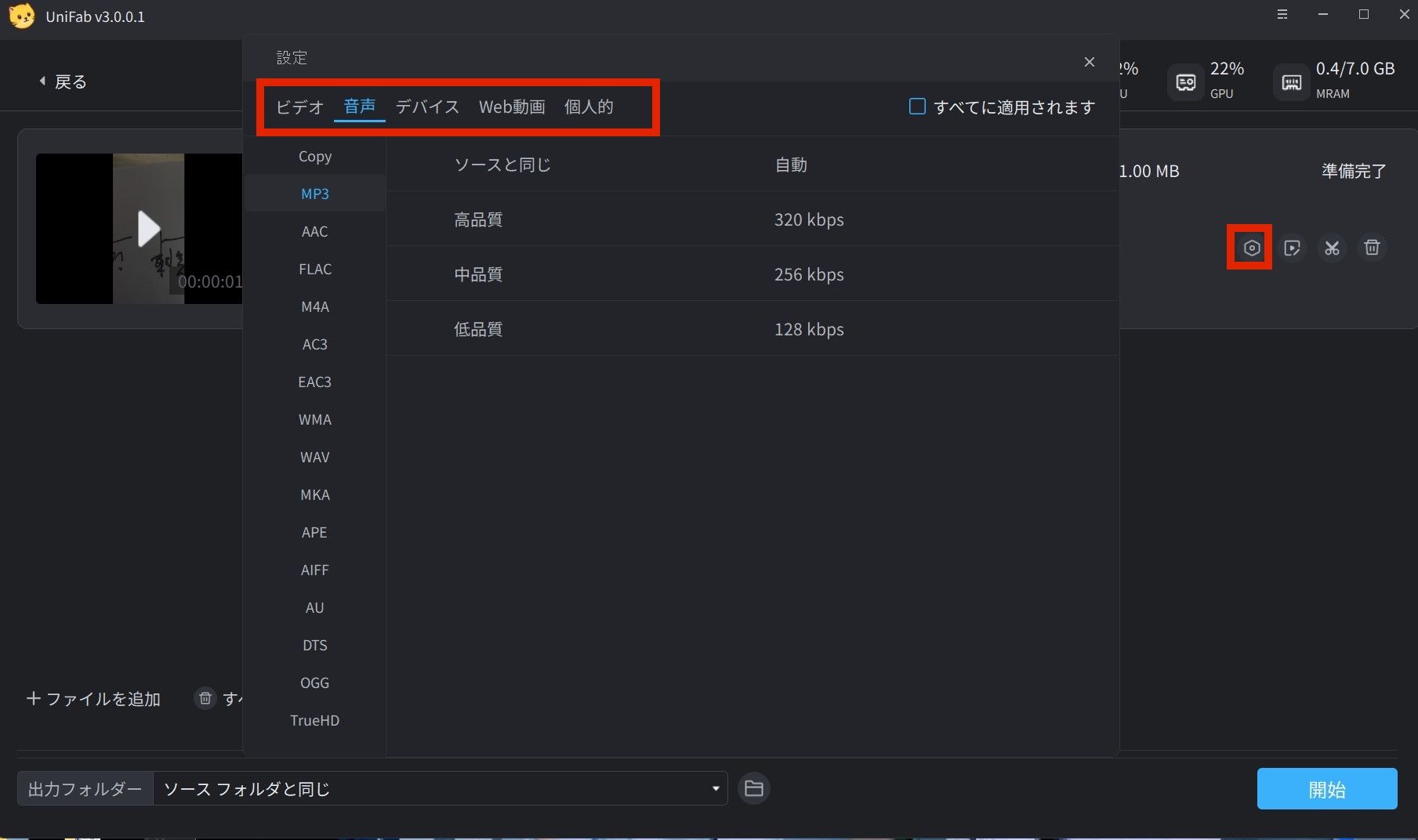
Task: Click the 開始 button
Action: (x=1327, y=789)
